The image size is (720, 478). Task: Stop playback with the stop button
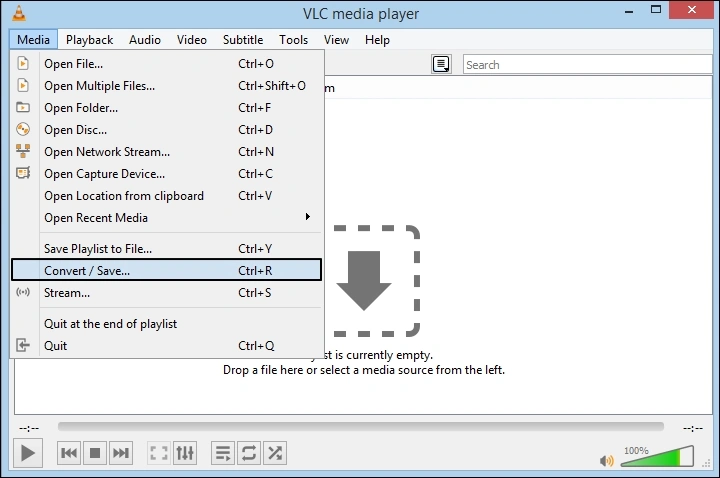(95, 453)
